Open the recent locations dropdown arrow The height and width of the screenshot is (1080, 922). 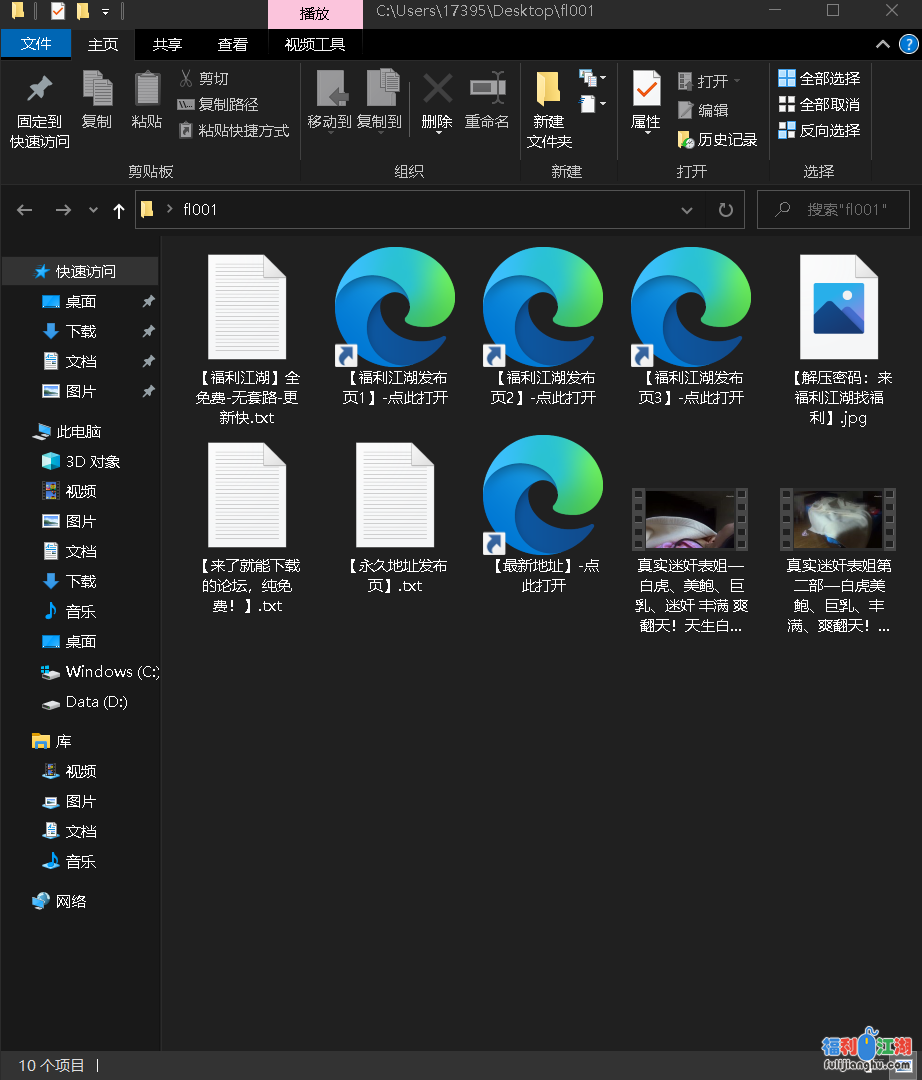coord(94,210)
